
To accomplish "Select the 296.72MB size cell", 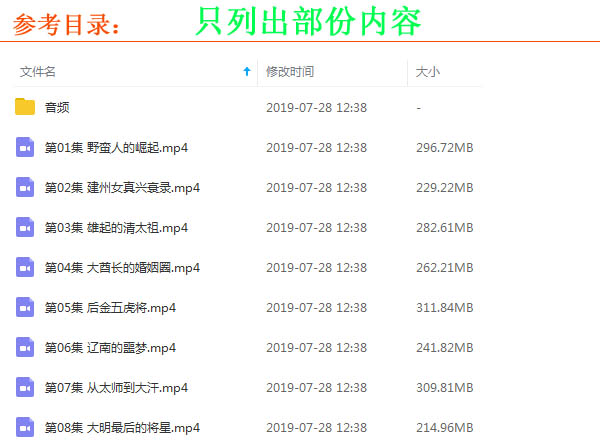I will pyautogui.click(x=444, y=147).
